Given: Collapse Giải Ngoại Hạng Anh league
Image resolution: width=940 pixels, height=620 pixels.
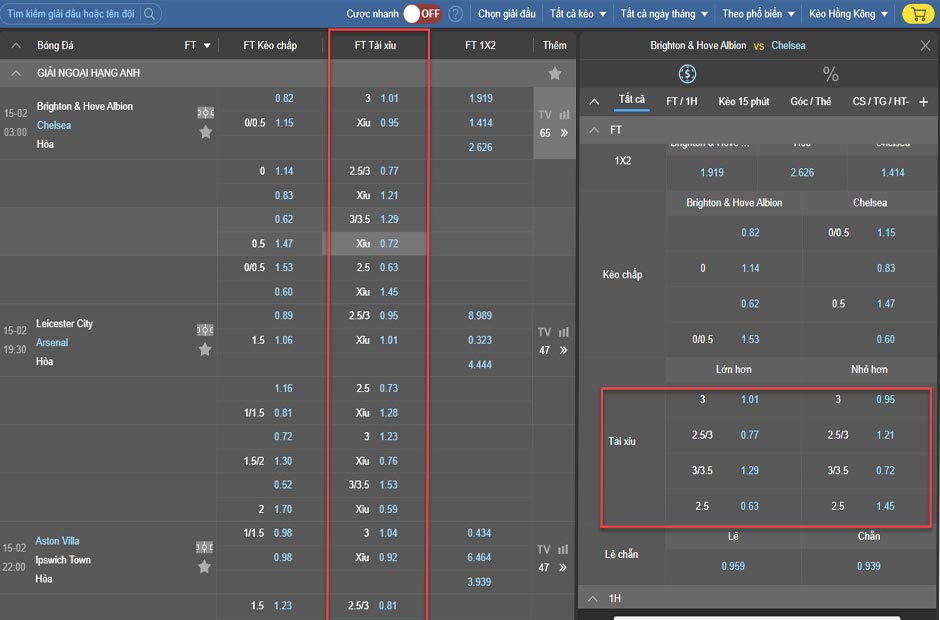Looking at the screenshot, I should pos(16,73).
